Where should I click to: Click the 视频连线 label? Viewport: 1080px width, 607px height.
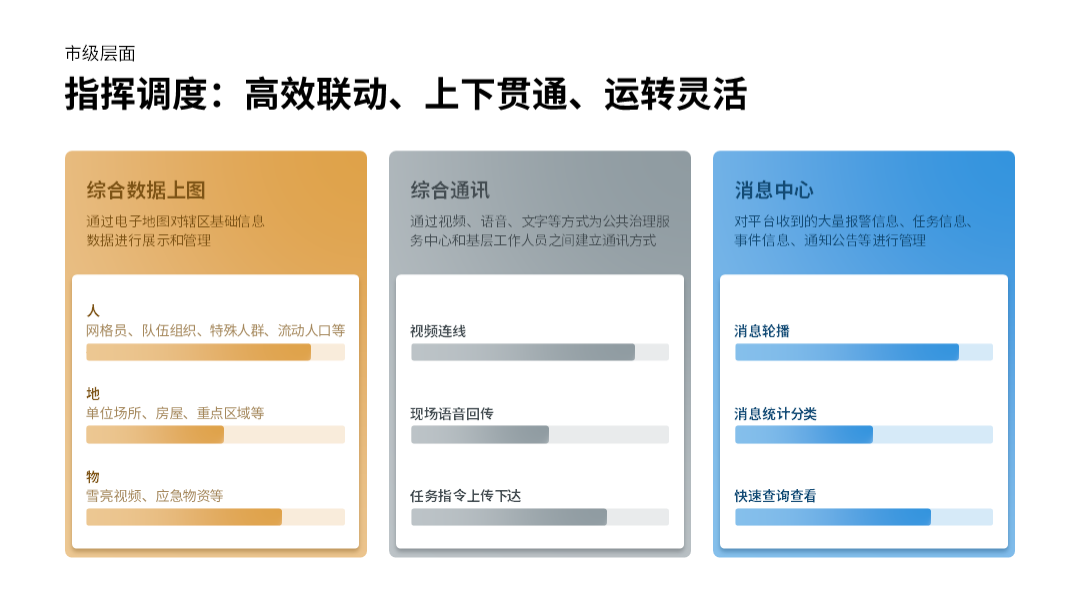[438, 331]
